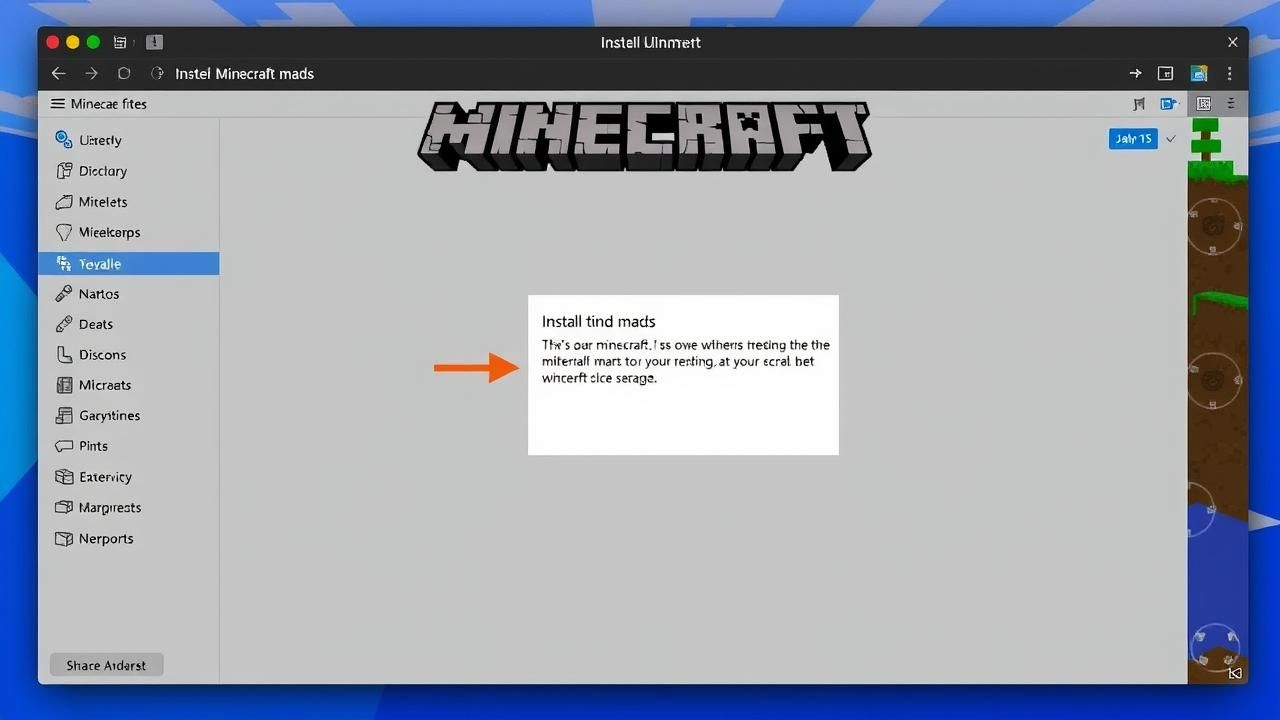The height and width of the screenshot is (720, 1280).
Task: Click the back arrow in navigation bar
Action: click(x=58, y=74)
